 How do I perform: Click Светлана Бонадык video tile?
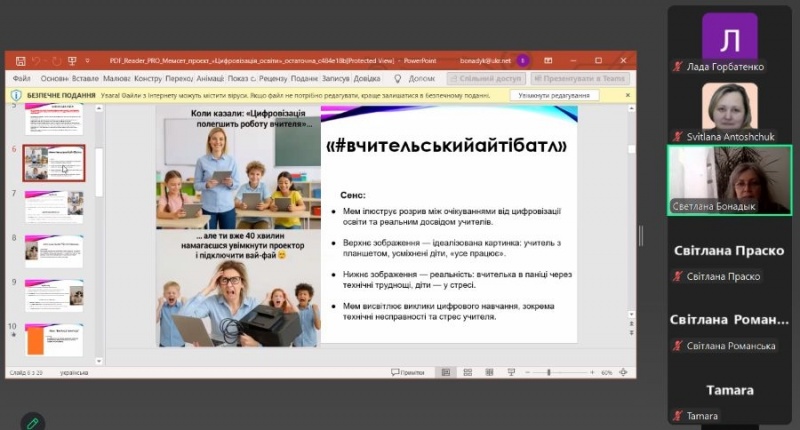click(730, 181)
